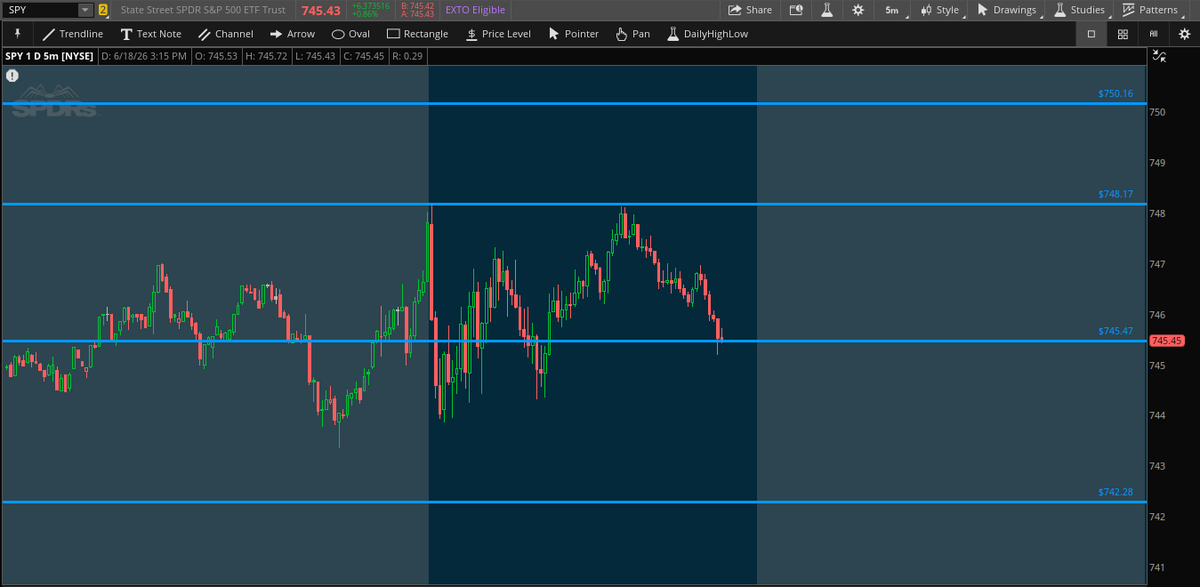Switch to the Pointer tool
The image size is (1200, 587).
(574, 34)
